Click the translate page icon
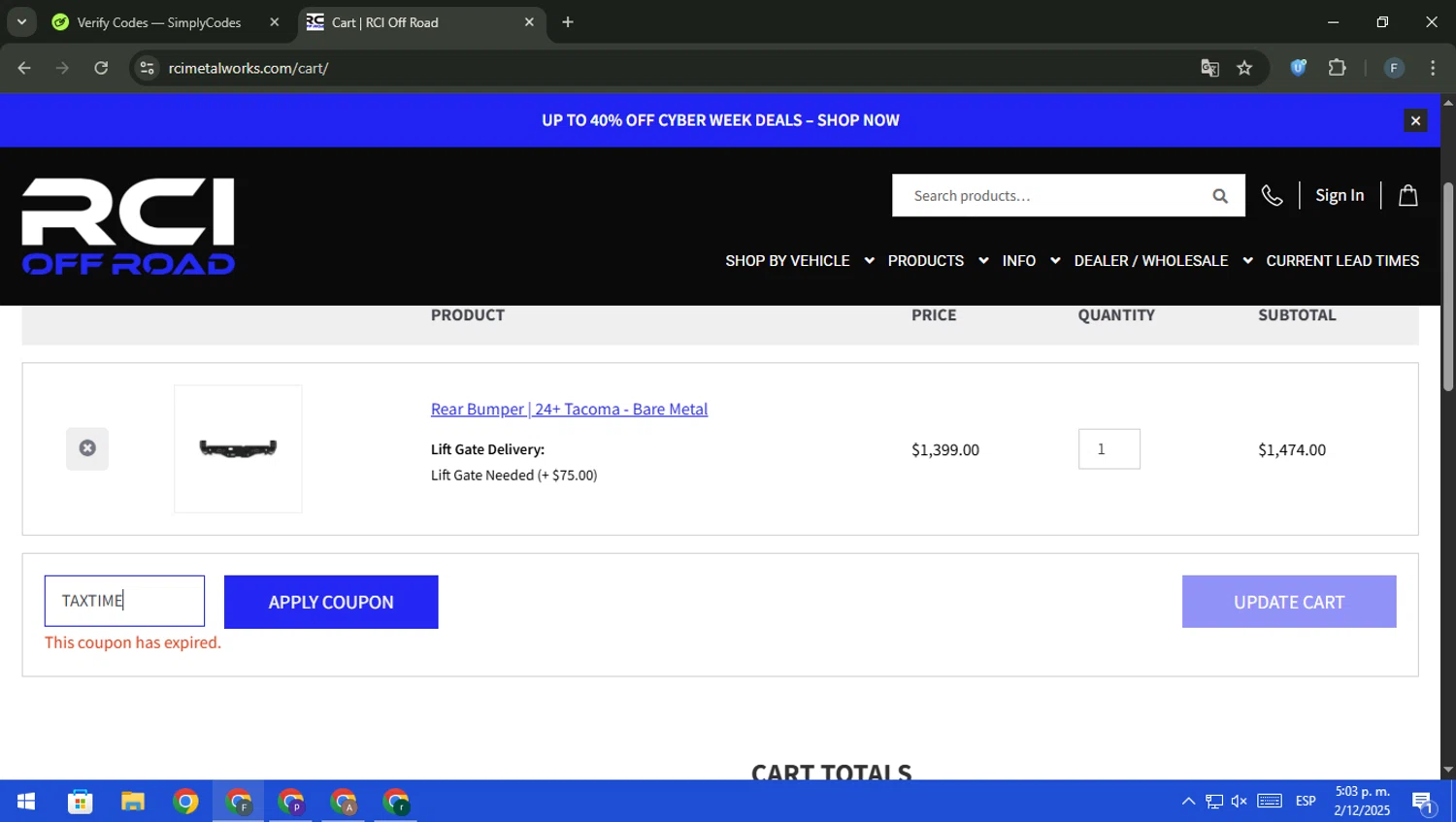Screen dimensions: 1456x822 pos(1209,68)
